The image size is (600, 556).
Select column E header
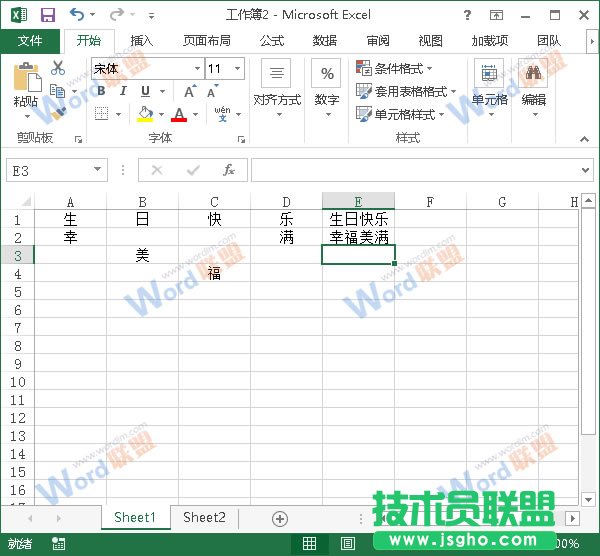(358, 201)
